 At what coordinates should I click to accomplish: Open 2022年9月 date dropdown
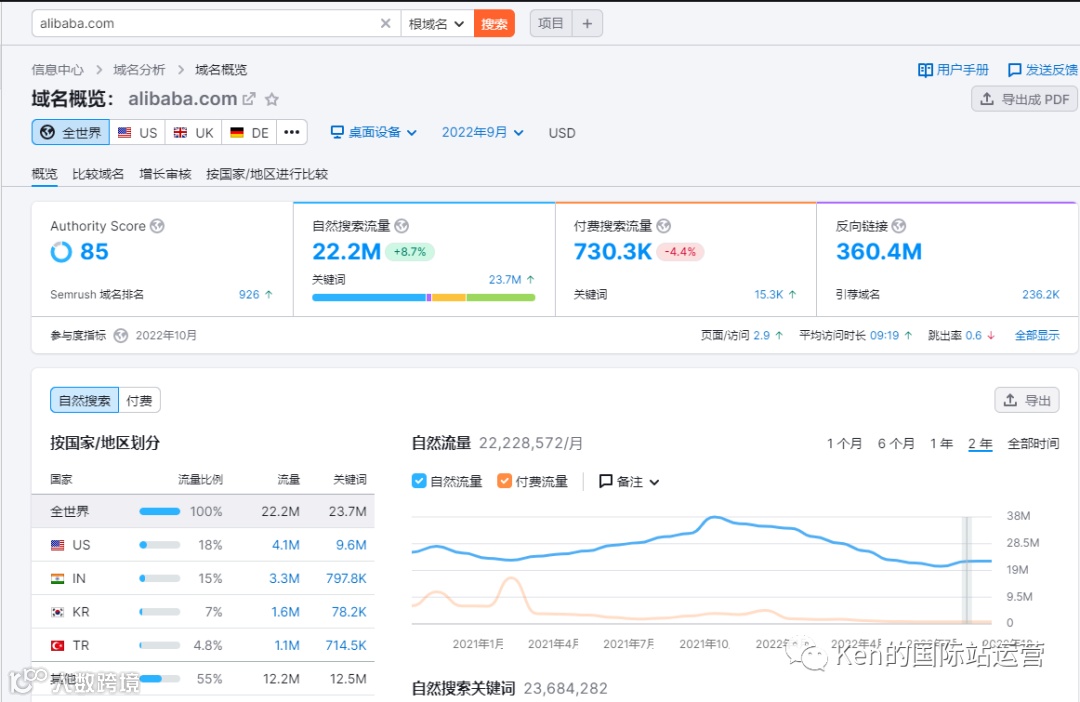pos(482,132)
